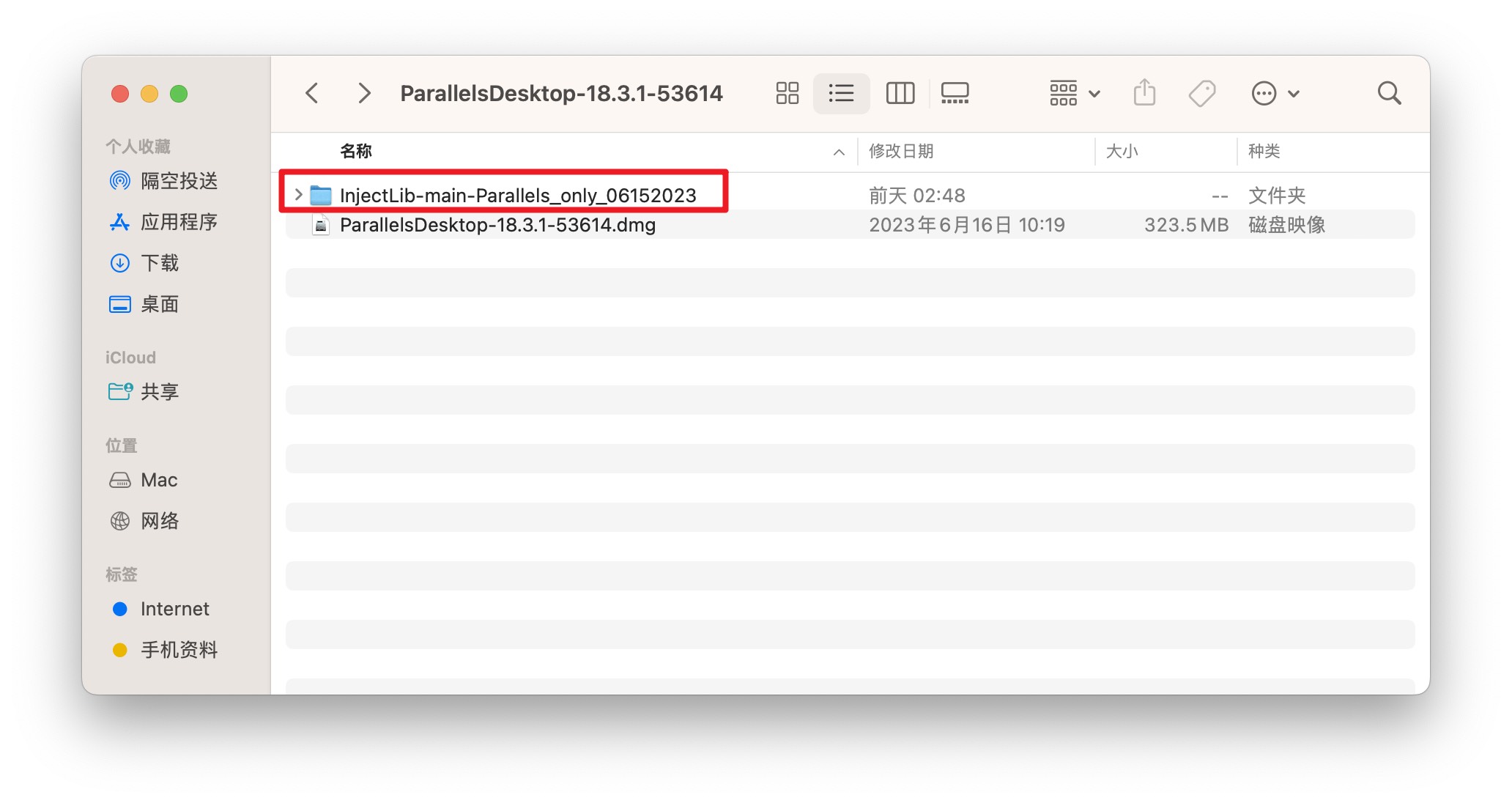
Task: Select the list view toggle
Action: [x=841, y=93]
